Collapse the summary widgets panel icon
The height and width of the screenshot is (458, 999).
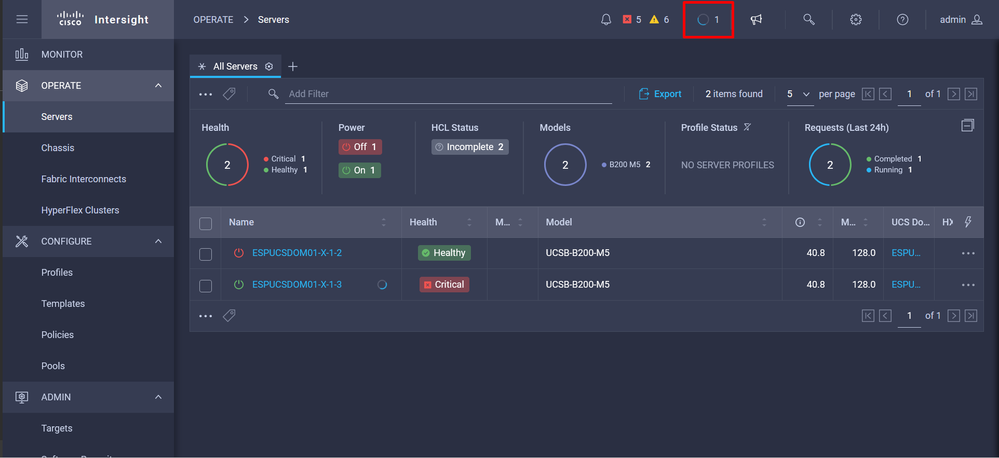[x=968, y=125]
